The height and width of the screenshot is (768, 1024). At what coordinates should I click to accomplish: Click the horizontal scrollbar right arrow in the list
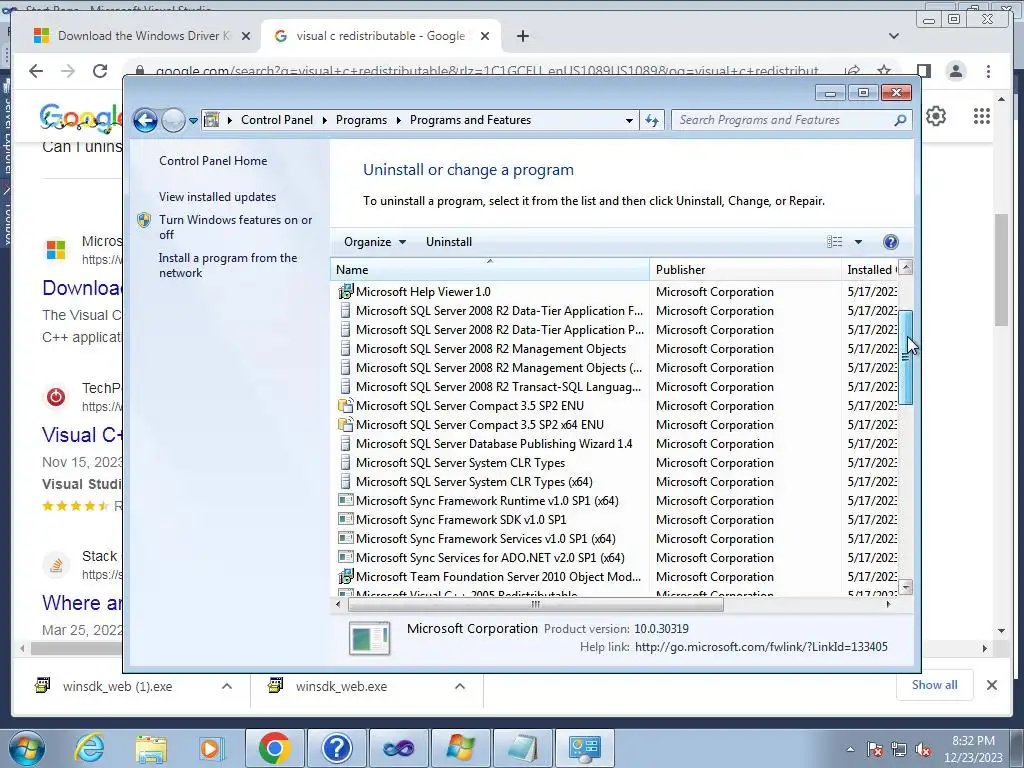(x=888, y=605)
